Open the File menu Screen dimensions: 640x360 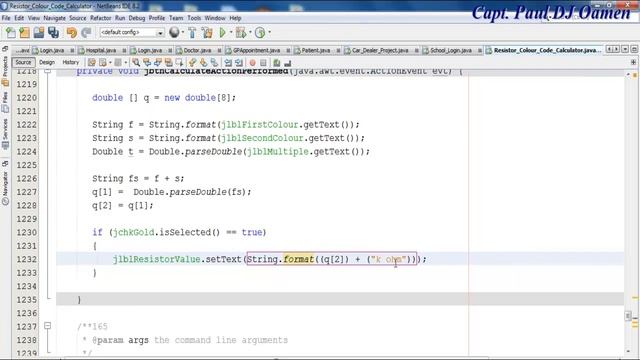(x=6, y=18)
